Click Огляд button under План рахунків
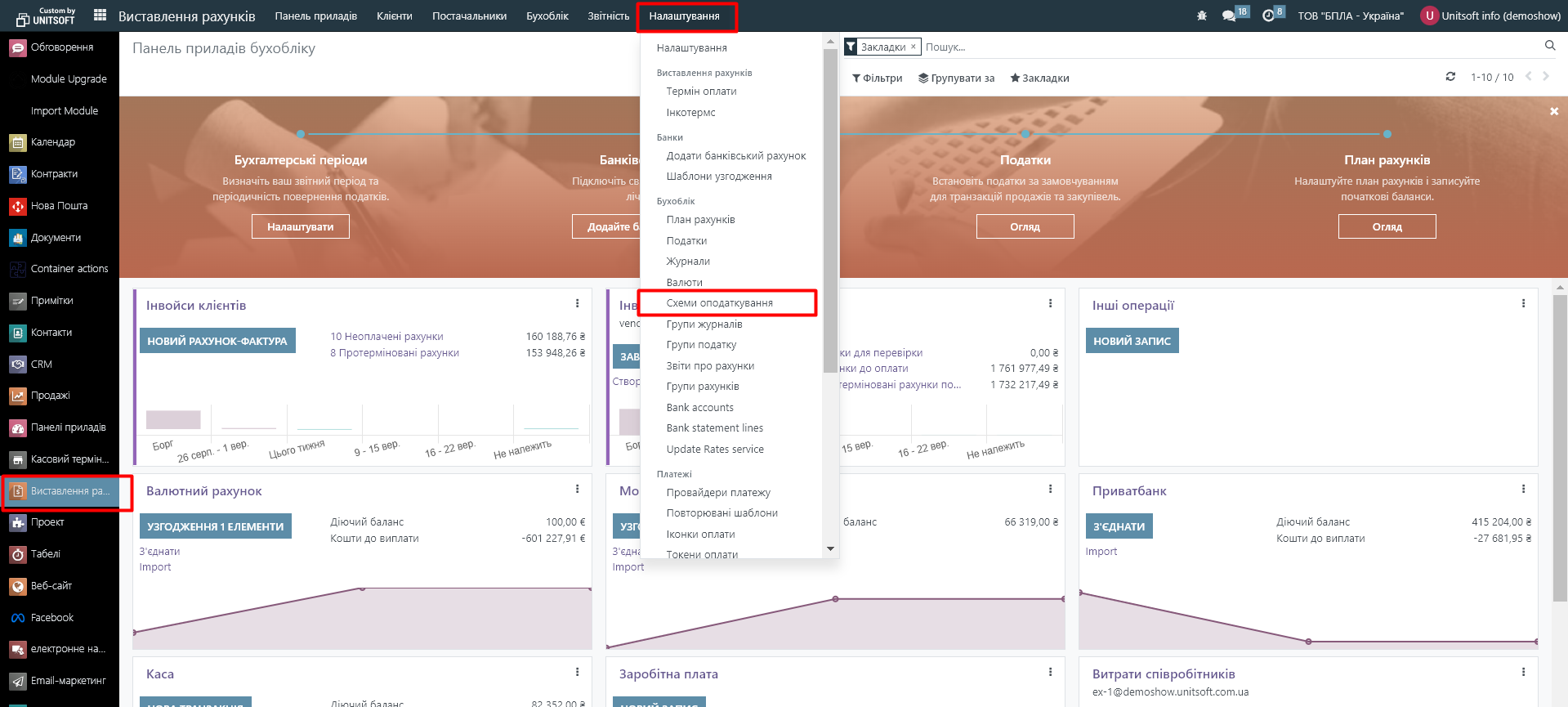The image size is (1568, 707). pos(1387,227)
